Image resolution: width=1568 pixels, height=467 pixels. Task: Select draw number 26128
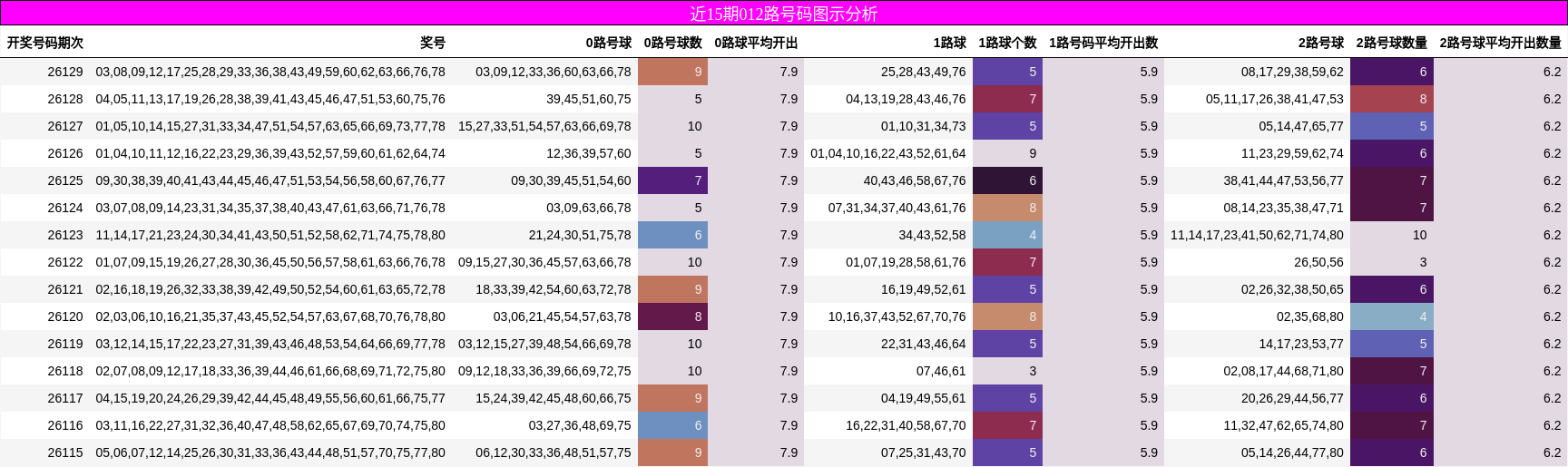pos(65,99)
